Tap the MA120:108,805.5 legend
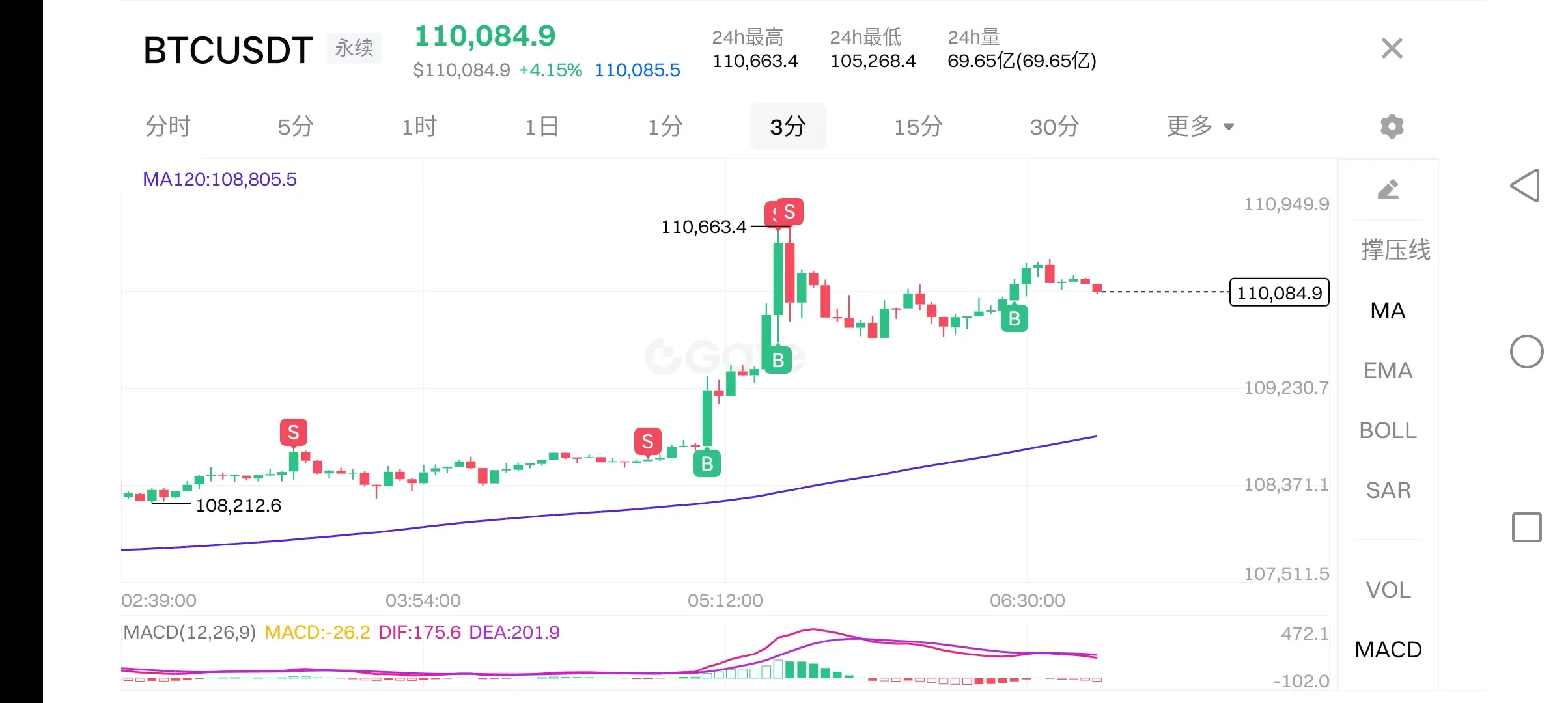 point(219,179)
